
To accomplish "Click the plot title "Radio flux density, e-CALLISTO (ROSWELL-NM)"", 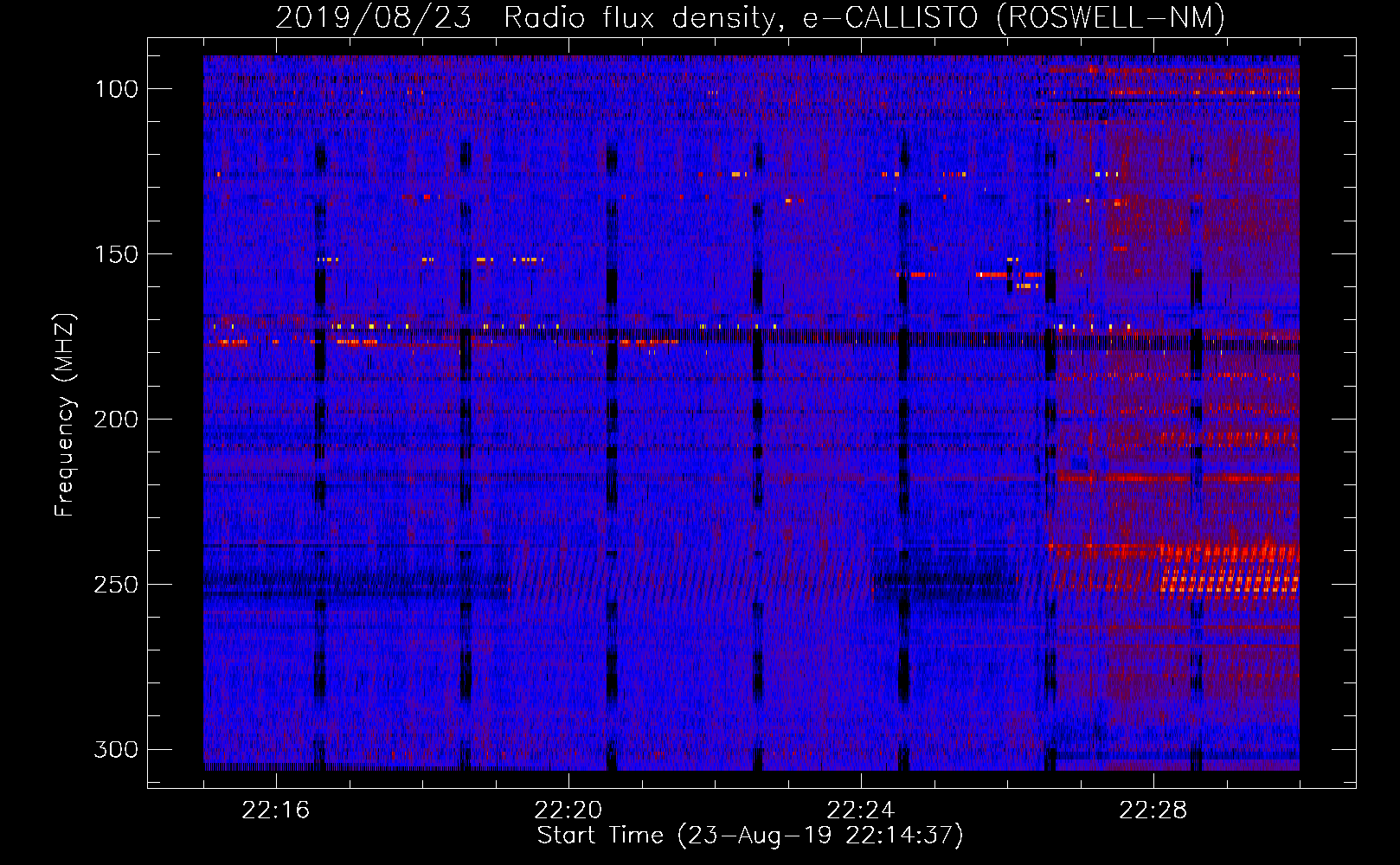I will click(864, 17).
